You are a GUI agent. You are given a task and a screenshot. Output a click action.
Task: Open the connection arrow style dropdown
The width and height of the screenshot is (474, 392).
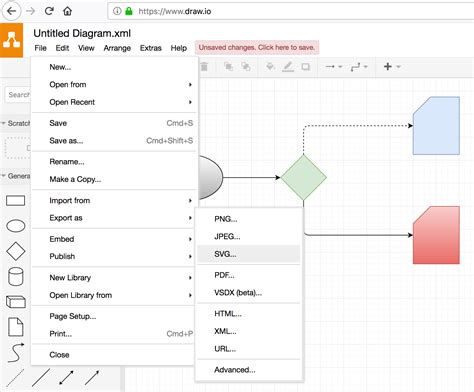click(x=334, y=67)
